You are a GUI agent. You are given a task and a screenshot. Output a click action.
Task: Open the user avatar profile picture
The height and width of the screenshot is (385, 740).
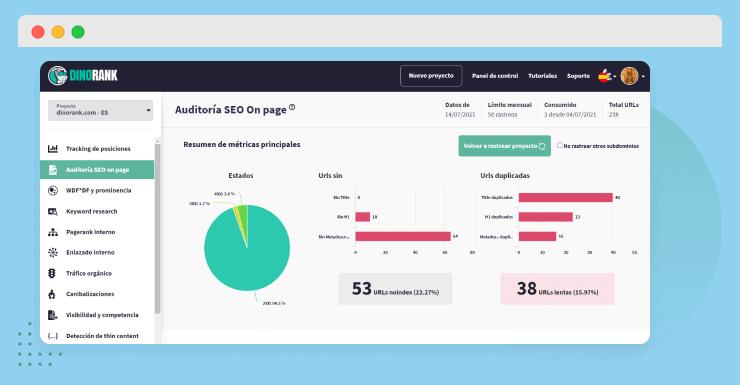(x=629, y=75)
